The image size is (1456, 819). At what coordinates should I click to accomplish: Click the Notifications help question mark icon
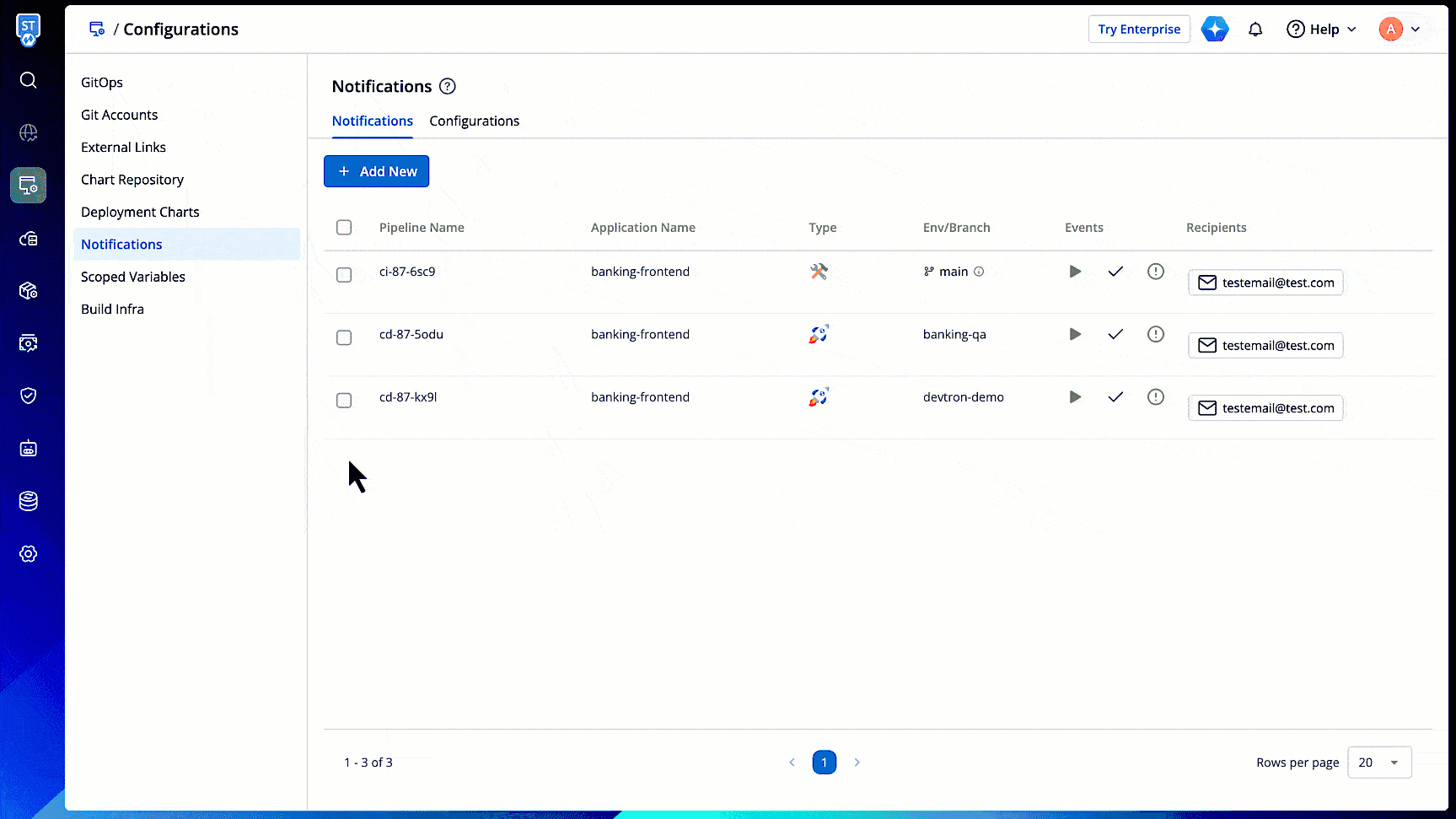[x=448, y=86]
